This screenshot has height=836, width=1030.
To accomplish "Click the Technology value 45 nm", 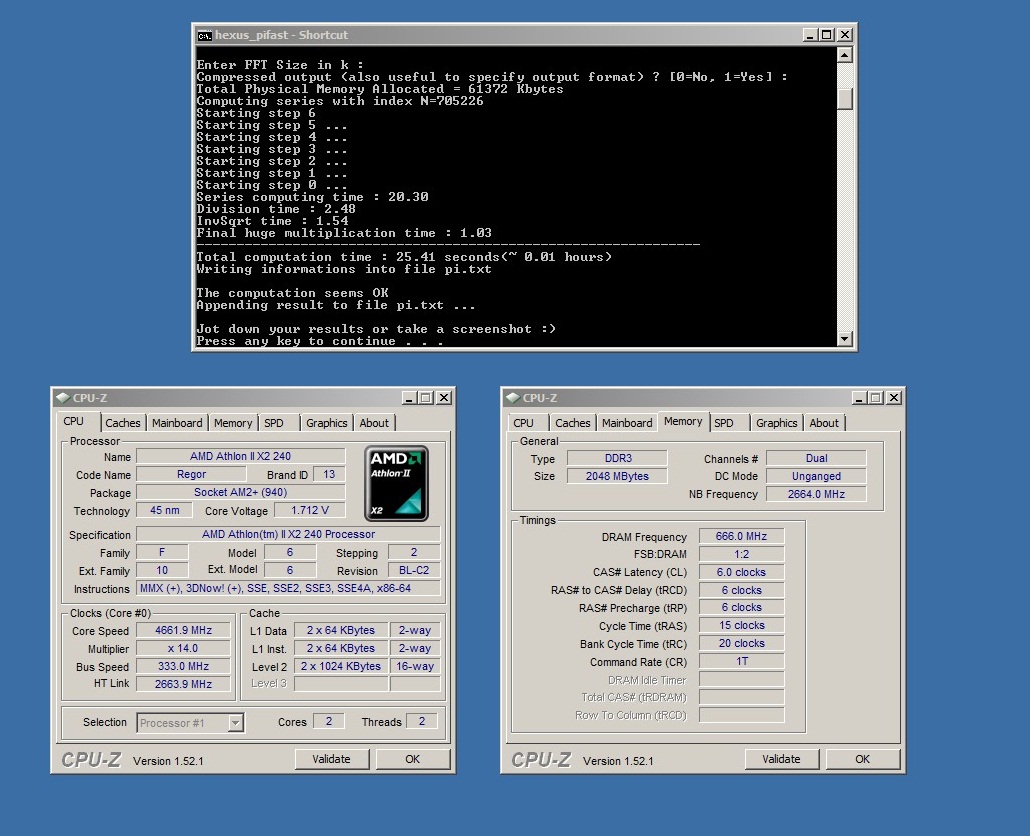I will point(164,510).
